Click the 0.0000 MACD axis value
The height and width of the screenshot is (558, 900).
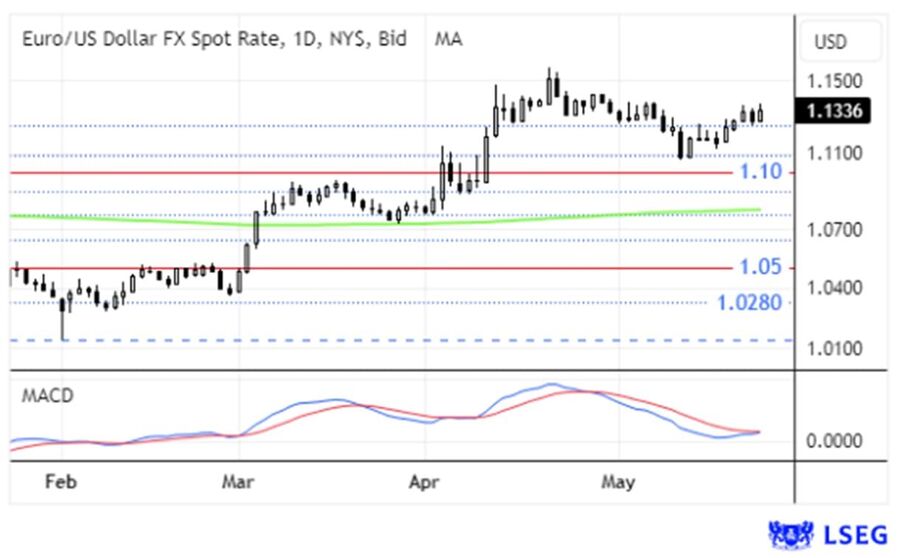tap(835, 441)
